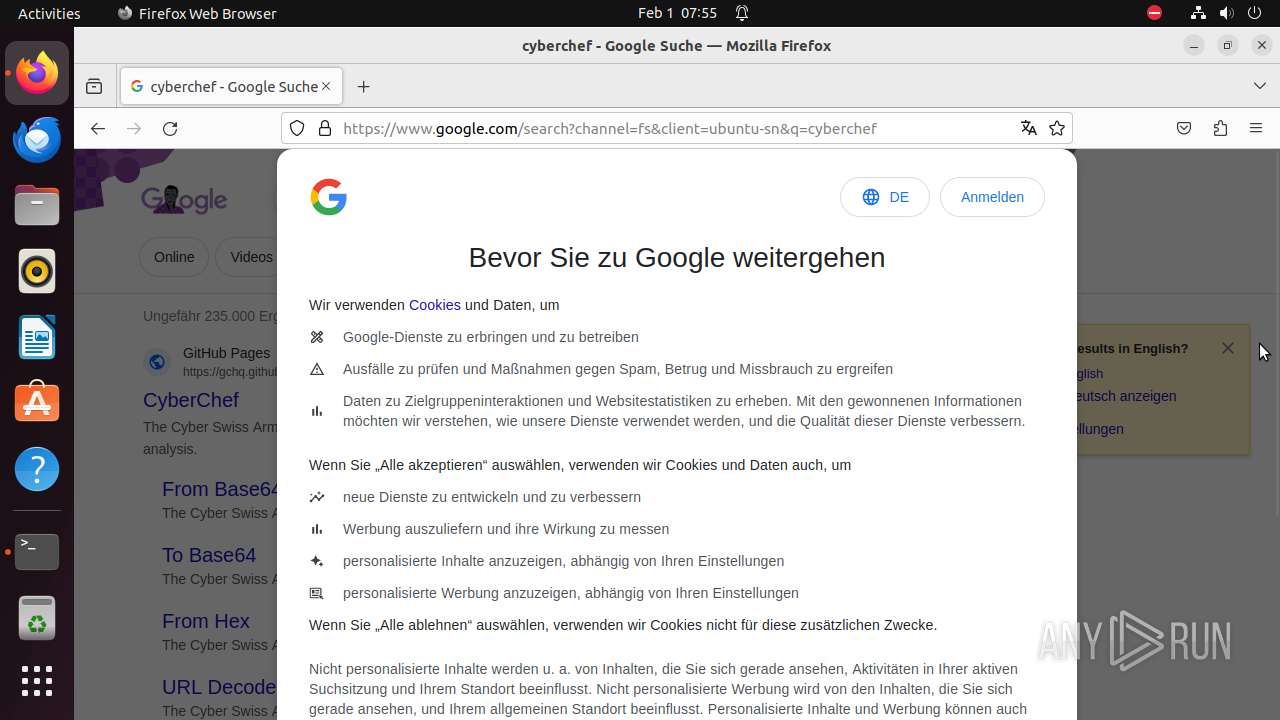Click the red do-not-disturb indicator icon
The width and height of the screenshot is (1280, 720).
tap(1154, 13)
